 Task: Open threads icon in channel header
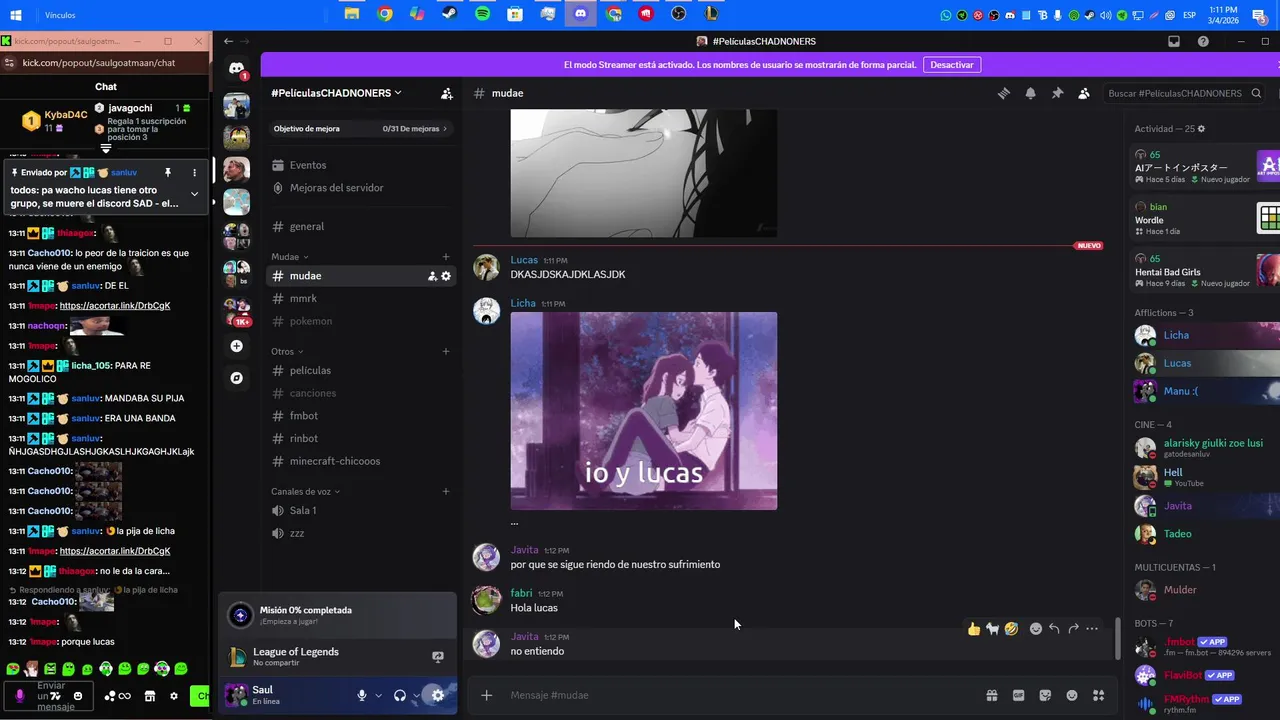[1004, 93]
